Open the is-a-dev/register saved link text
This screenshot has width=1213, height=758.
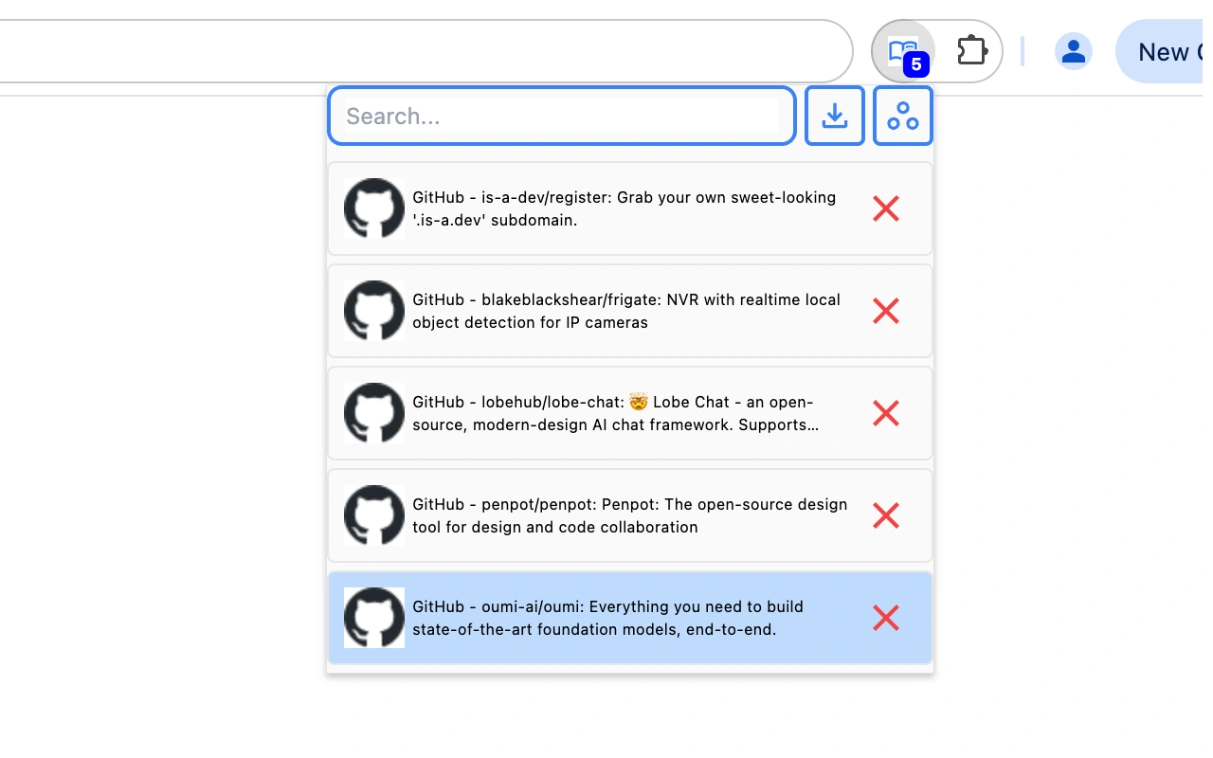coord(624,208)
